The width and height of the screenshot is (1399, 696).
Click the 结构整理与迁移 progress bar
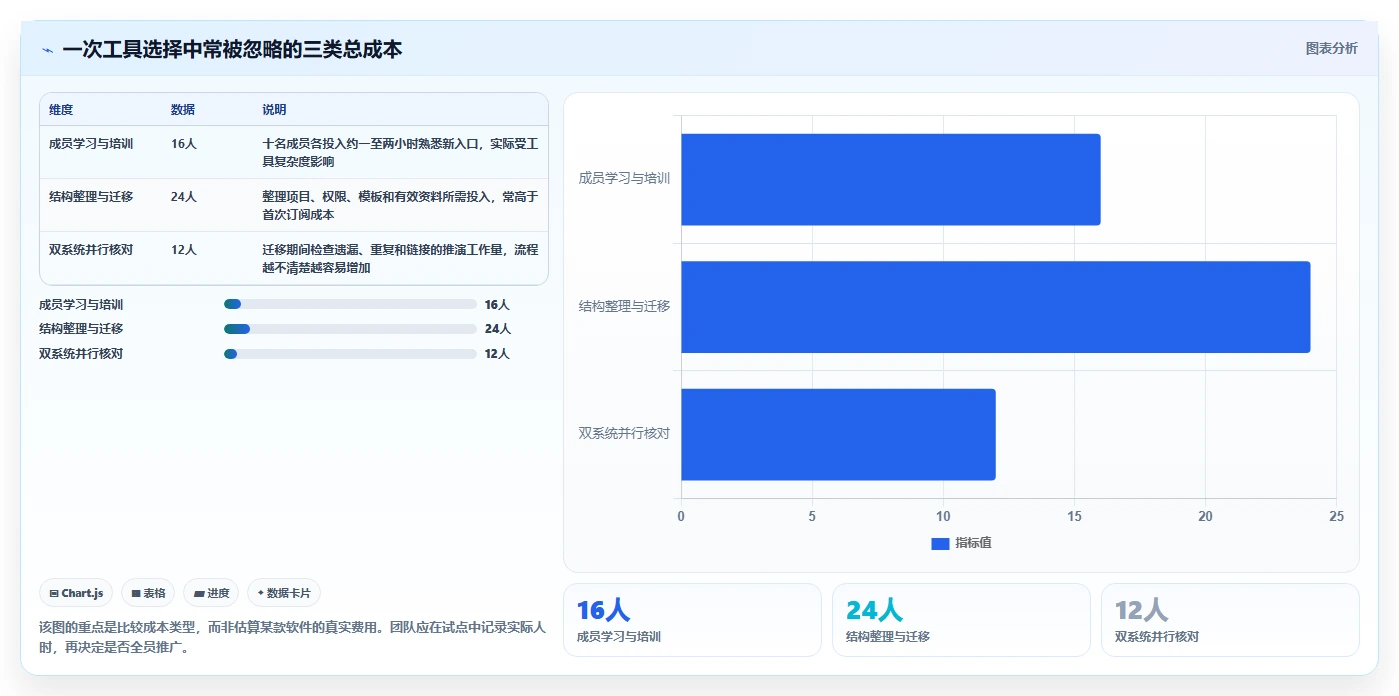(350, 329)
